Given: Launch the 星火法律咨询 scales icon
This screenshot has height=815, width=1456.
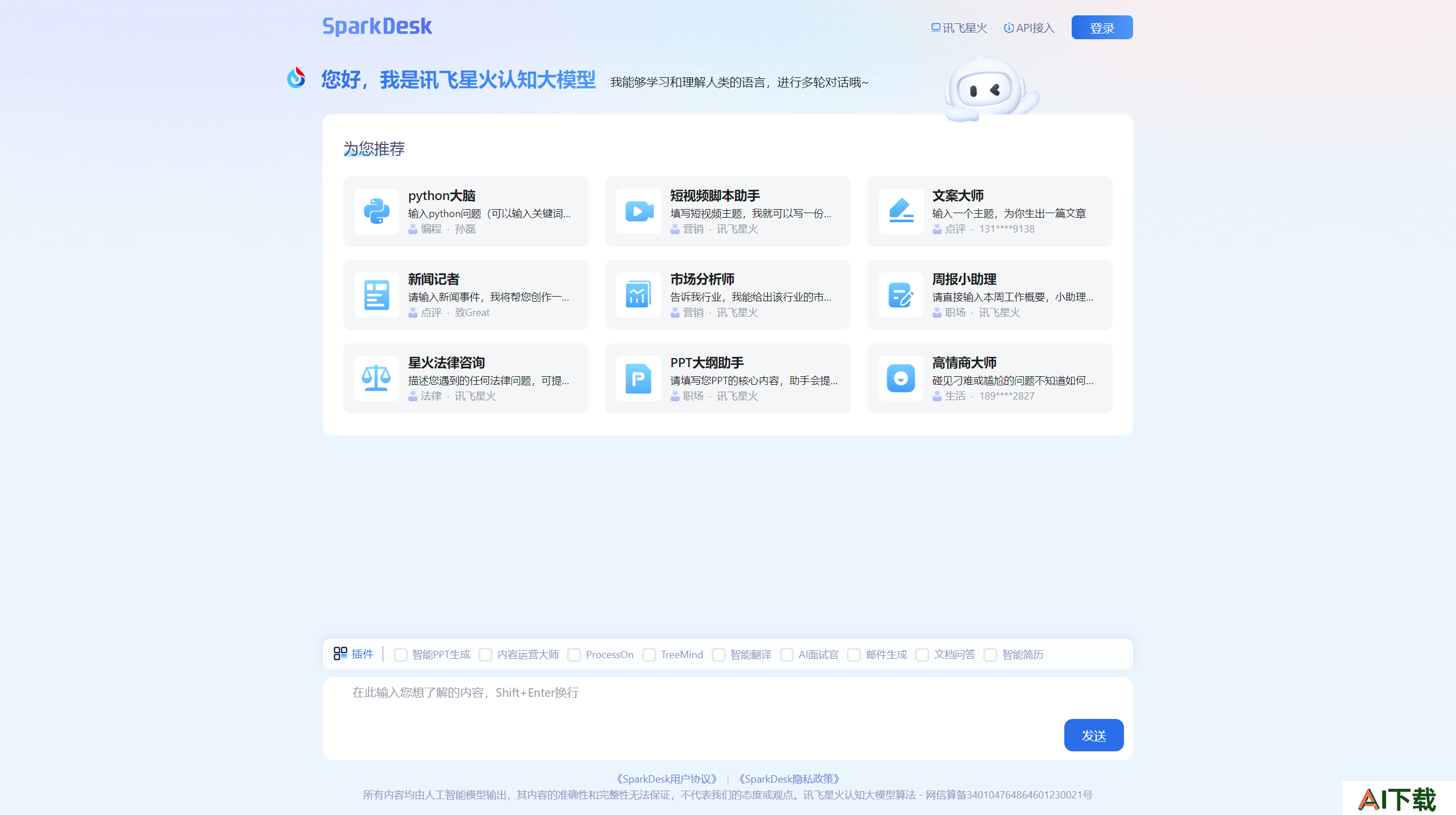Looking at the screenshot, I should [376, 379].
